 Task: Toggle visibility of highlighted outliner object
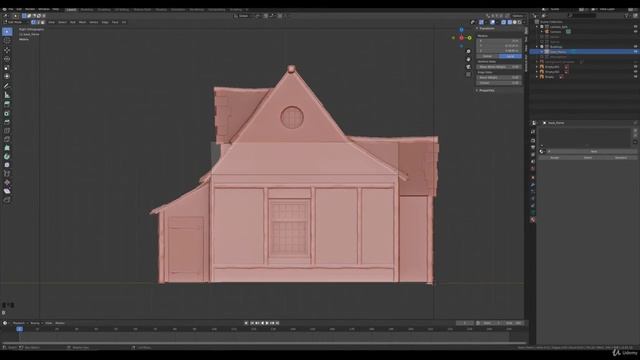(x=636, y=52)
